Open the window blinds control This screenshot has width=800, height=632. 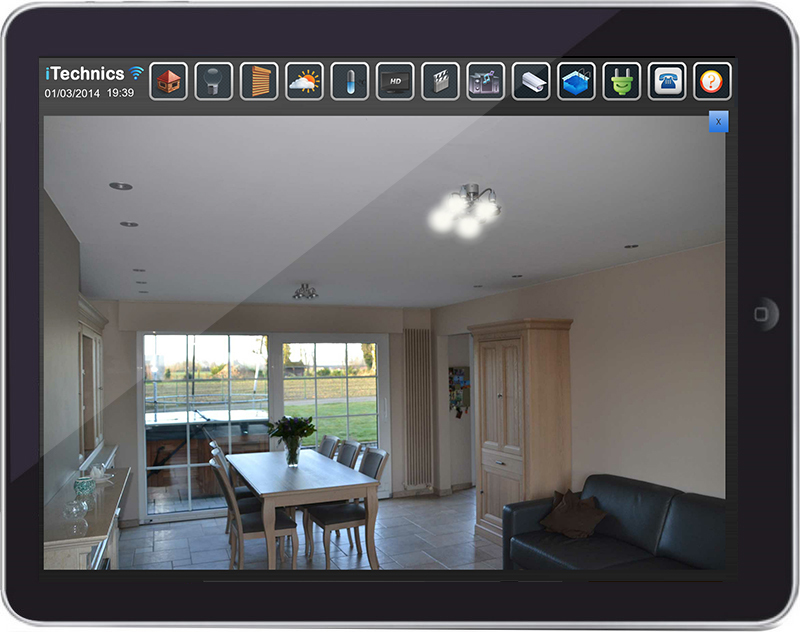click(x=259, y=81)
